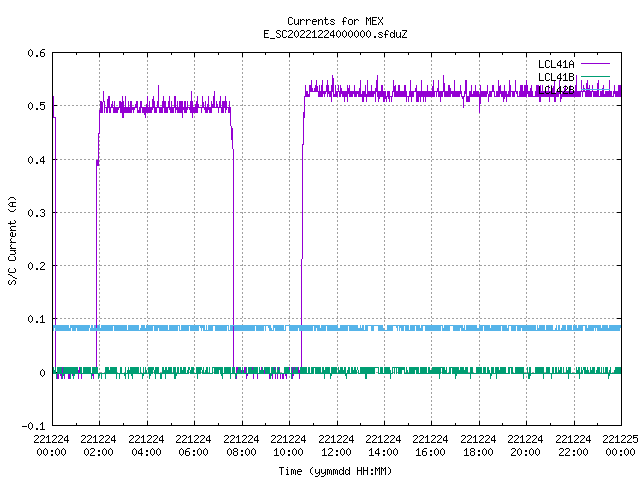Click the LCL41A legend label
Image resolution: width=640 pixels, height=480 pixels.
(556, 64)
